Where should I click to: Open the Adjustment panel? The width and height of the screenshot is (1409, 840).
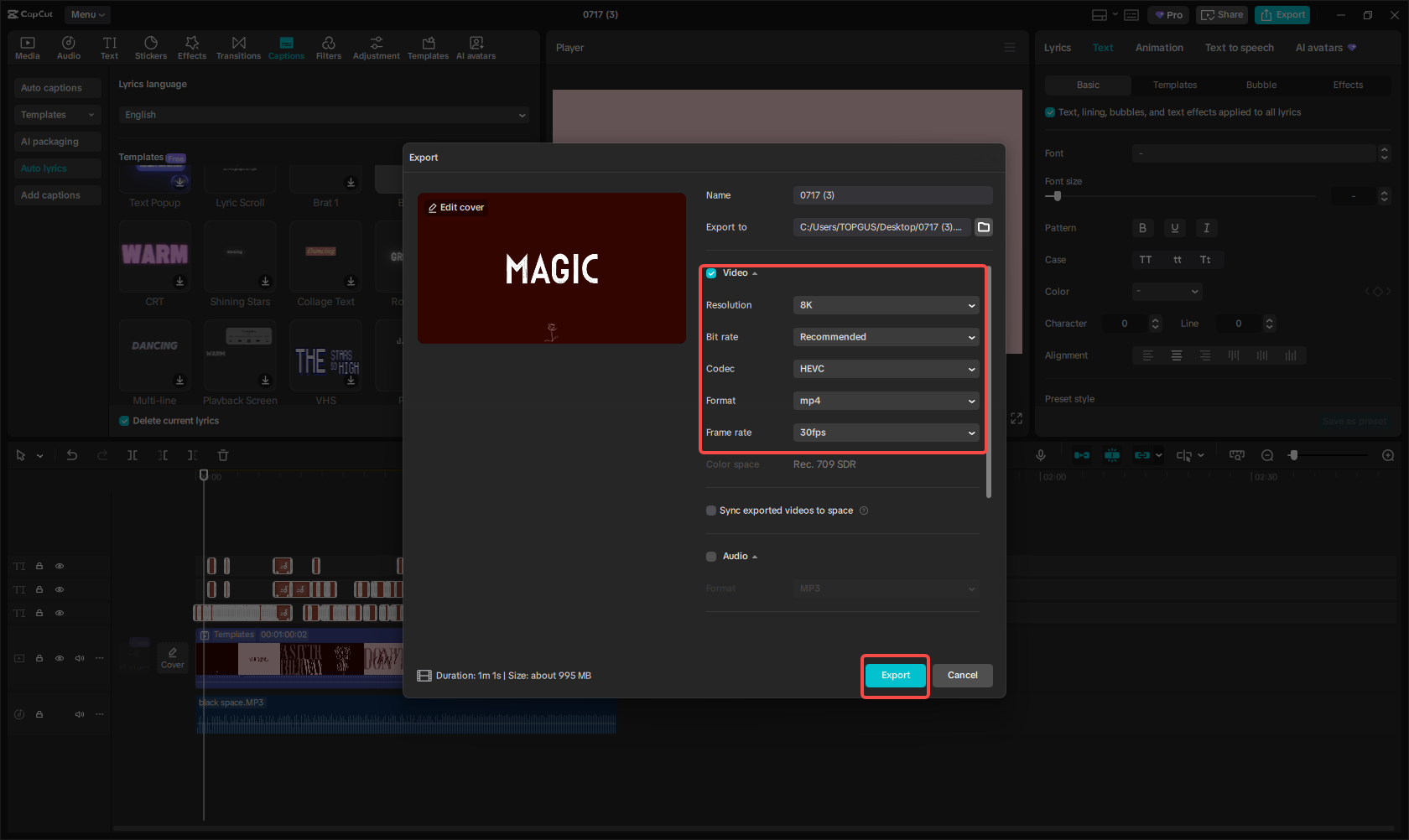(x=376, y=47)
